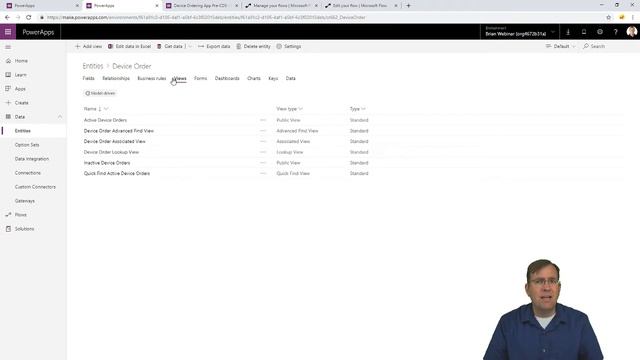640x360 pixels.
Task: Open Device Order Advanced Find View
Action: [119, 131]
